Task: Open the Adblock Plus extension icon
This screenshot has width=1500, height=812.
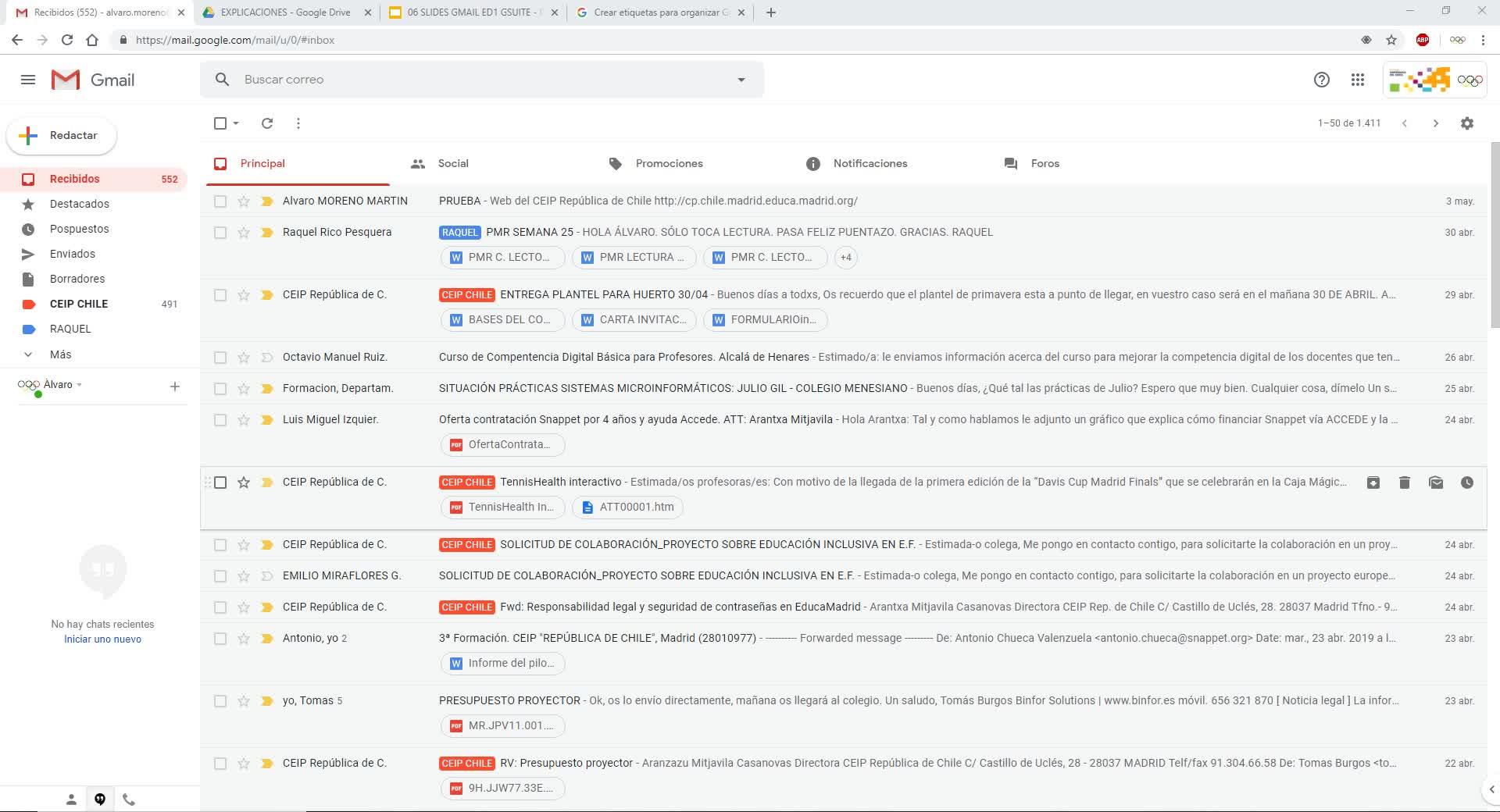Action: [1423, 40]
